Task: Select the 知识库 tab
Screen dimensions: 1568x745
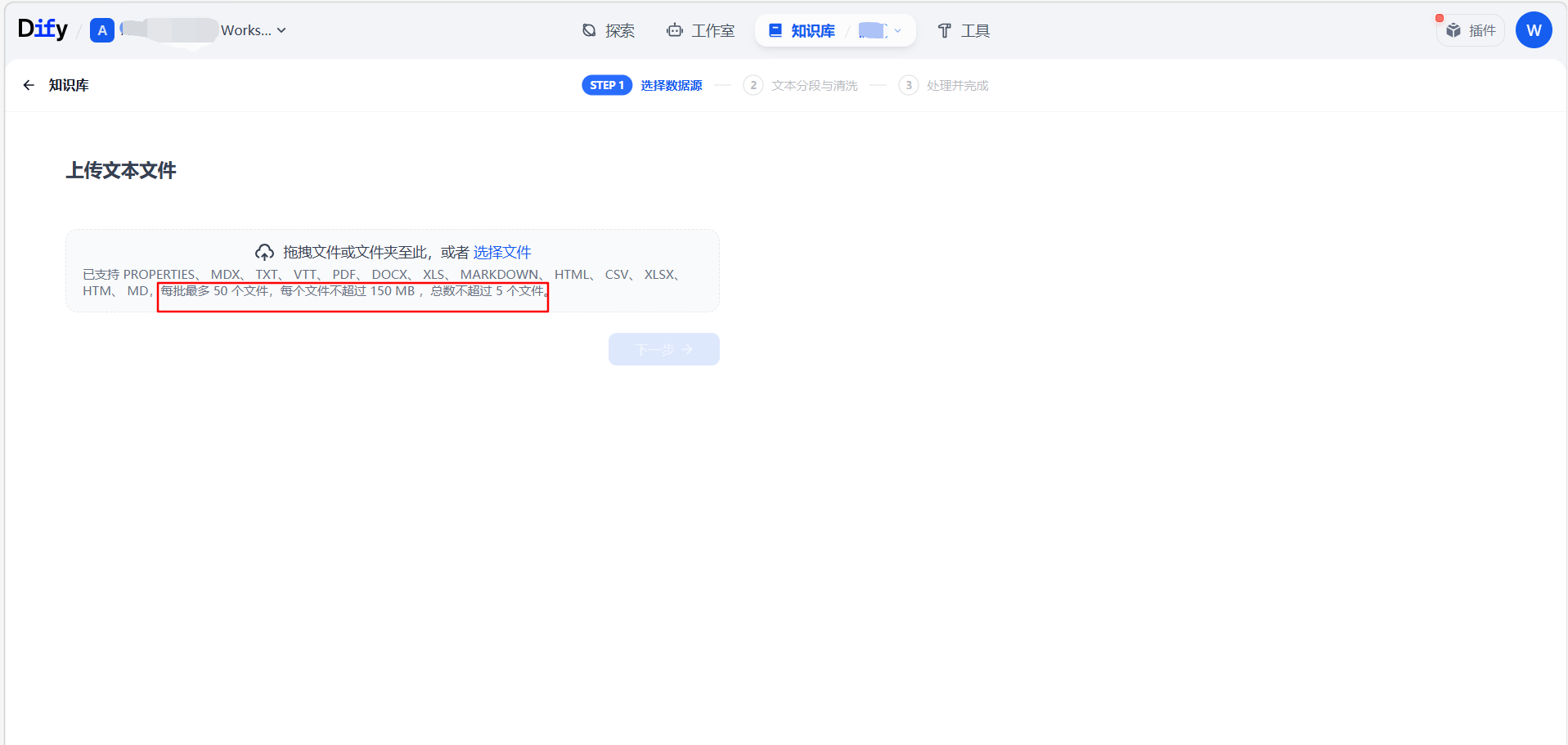Action: (x=802, y=30)
